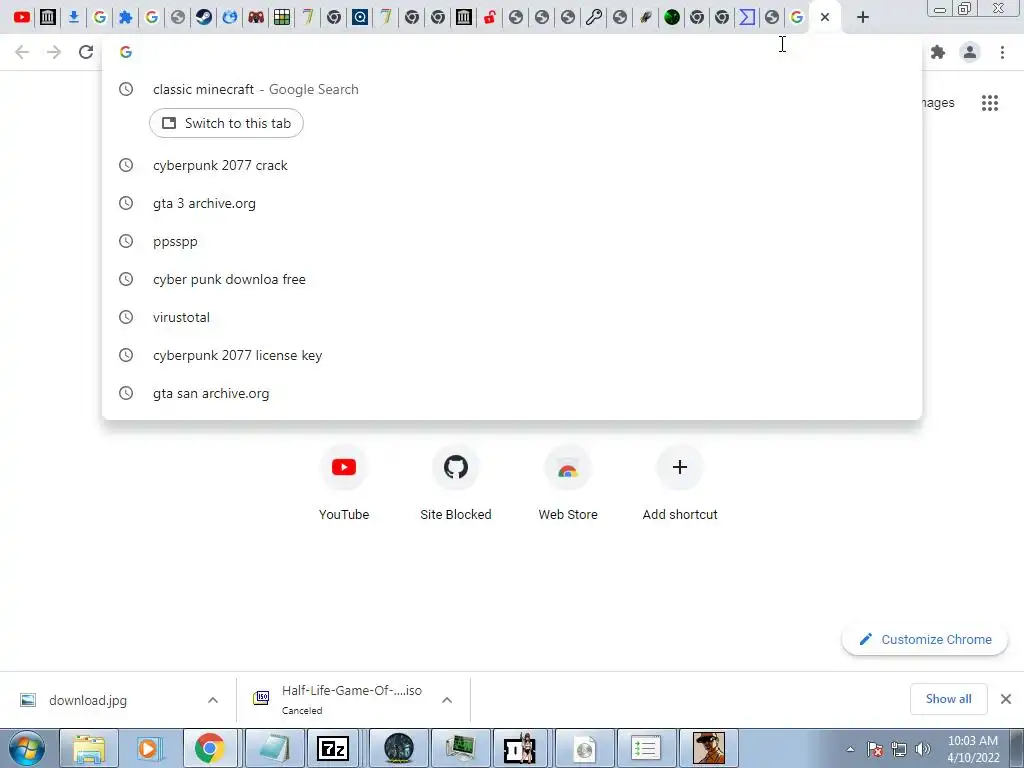Expand options for Half-Life iso download
Image resolution: width=1024 pixels, height=768 pixels.
(447, 700)
